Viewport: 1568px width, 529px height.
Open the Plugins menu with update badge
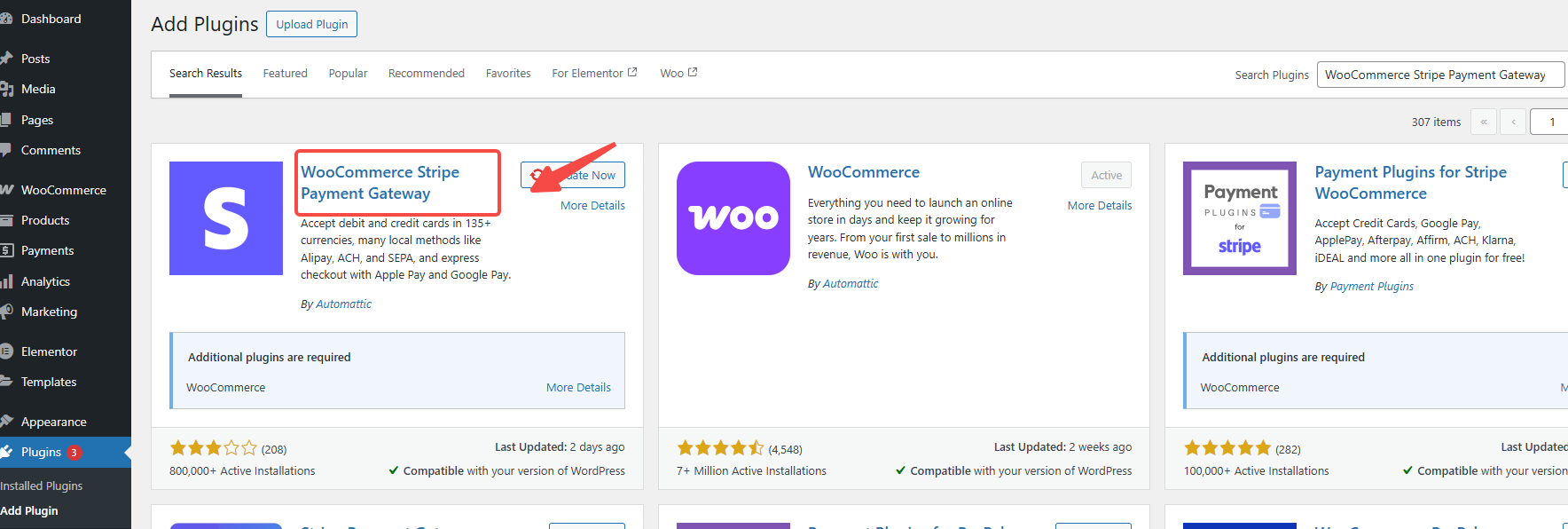click(x=42, y=452)
